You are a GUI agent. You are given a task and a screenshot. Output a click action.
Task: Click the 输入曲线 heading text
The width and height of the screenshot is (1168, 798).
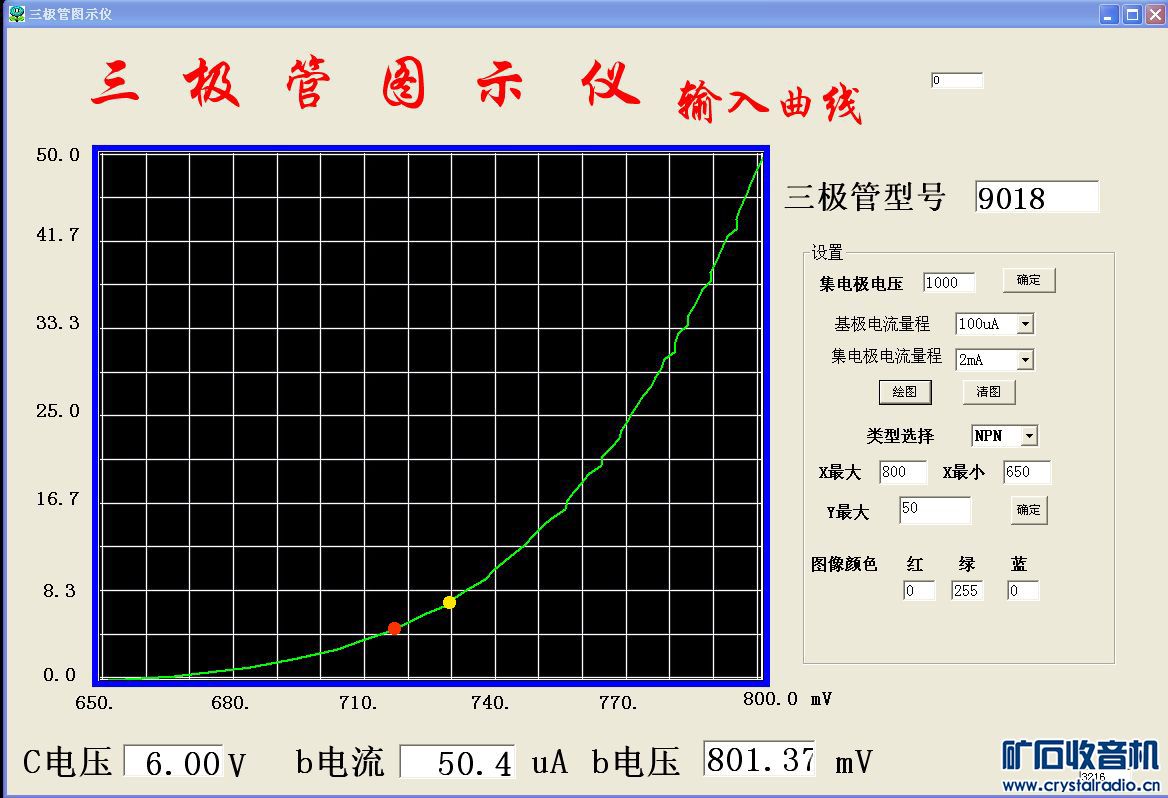(769, 102)
